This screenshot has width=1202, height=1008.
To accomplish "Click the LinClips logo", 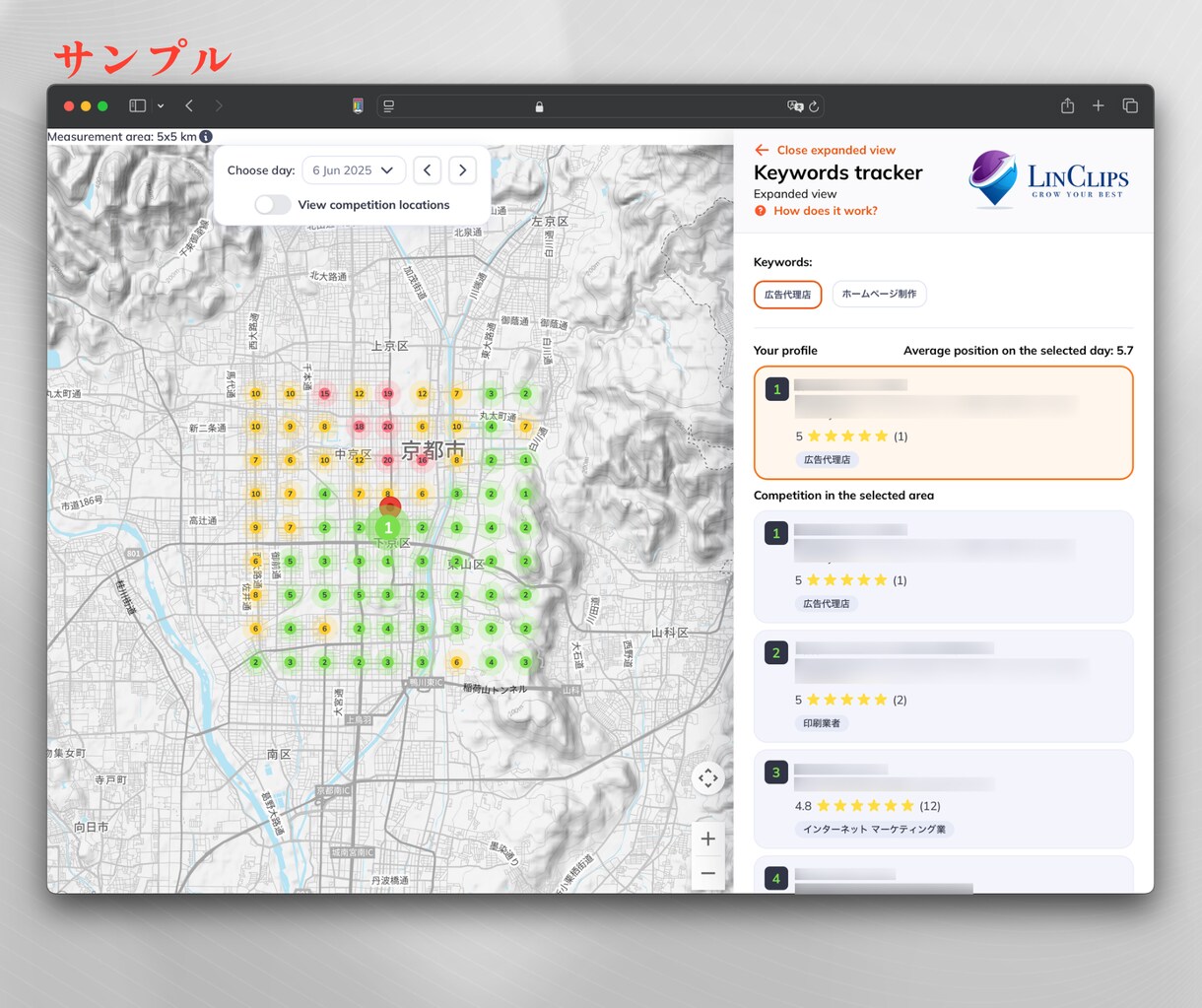I will click(1048, 179).
